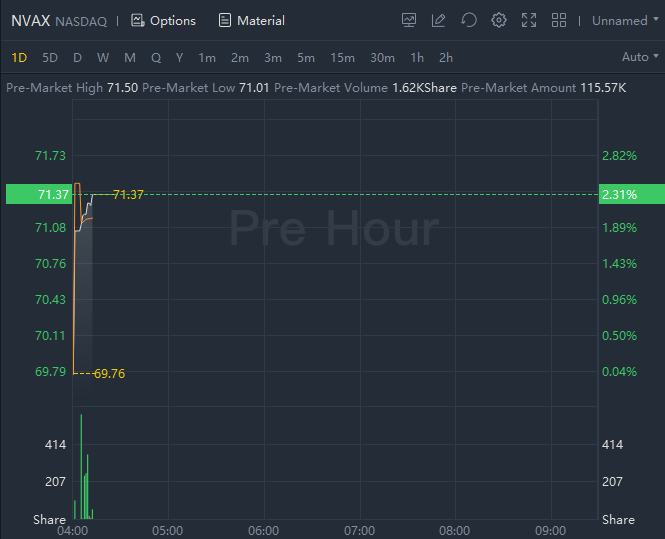The height and width of the screenshot is (539, 665).
Task: Click the highlighted 71.37 price tag
Action: (39, 194)
